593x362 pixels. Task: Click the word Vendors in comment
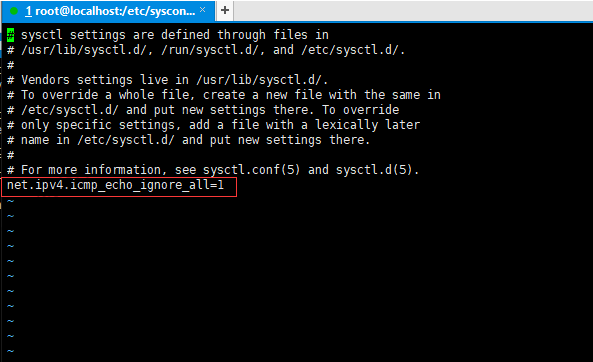[x=45, y=80]
